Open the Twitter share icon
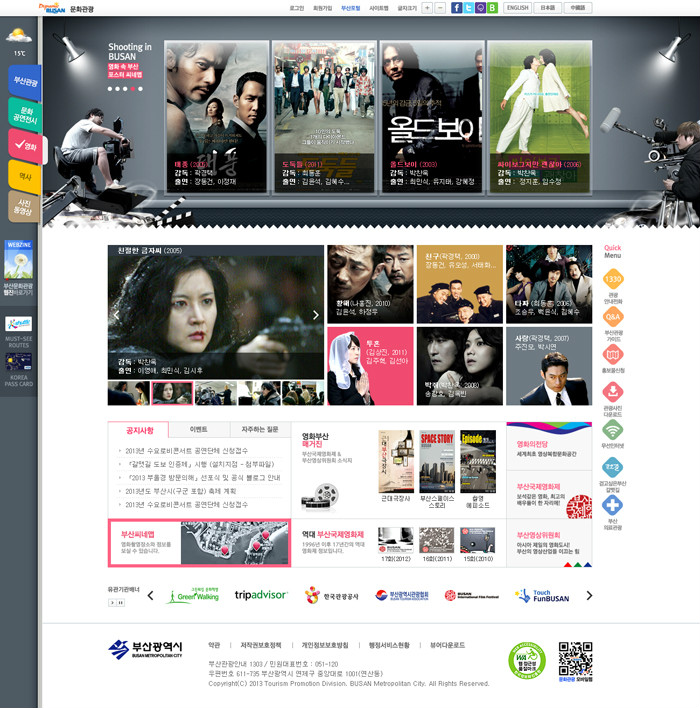The width and height of the screenshot is (700, 708). pos(468,8)
